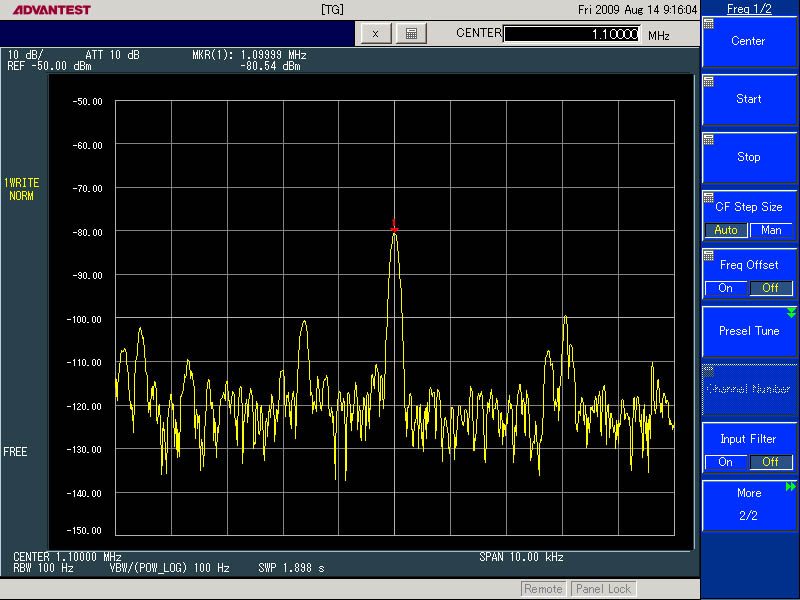Click keypad icon on Stop softkey

pyautogui.click(x=709, y=140)
